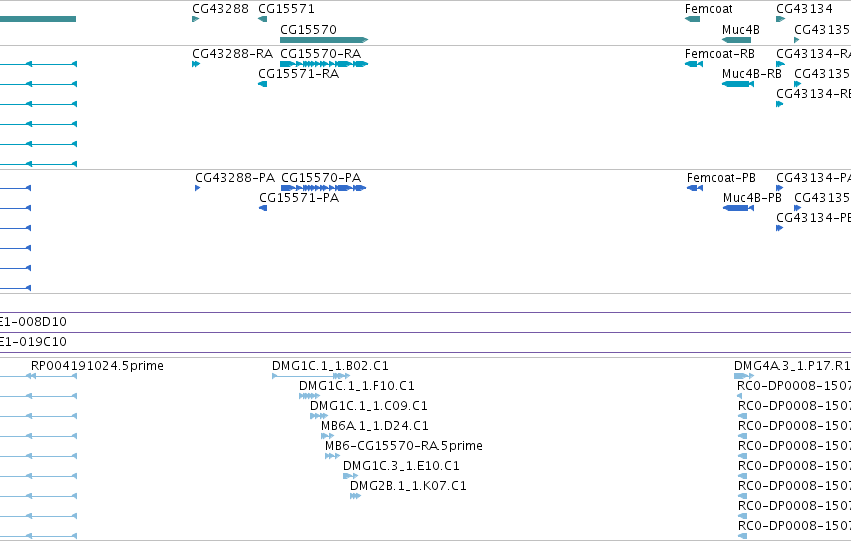Image resolution: width=851 pixels, height=541 pixels.
Task: Select the CG15570-RA transcript label
Action: coord(320,54)
